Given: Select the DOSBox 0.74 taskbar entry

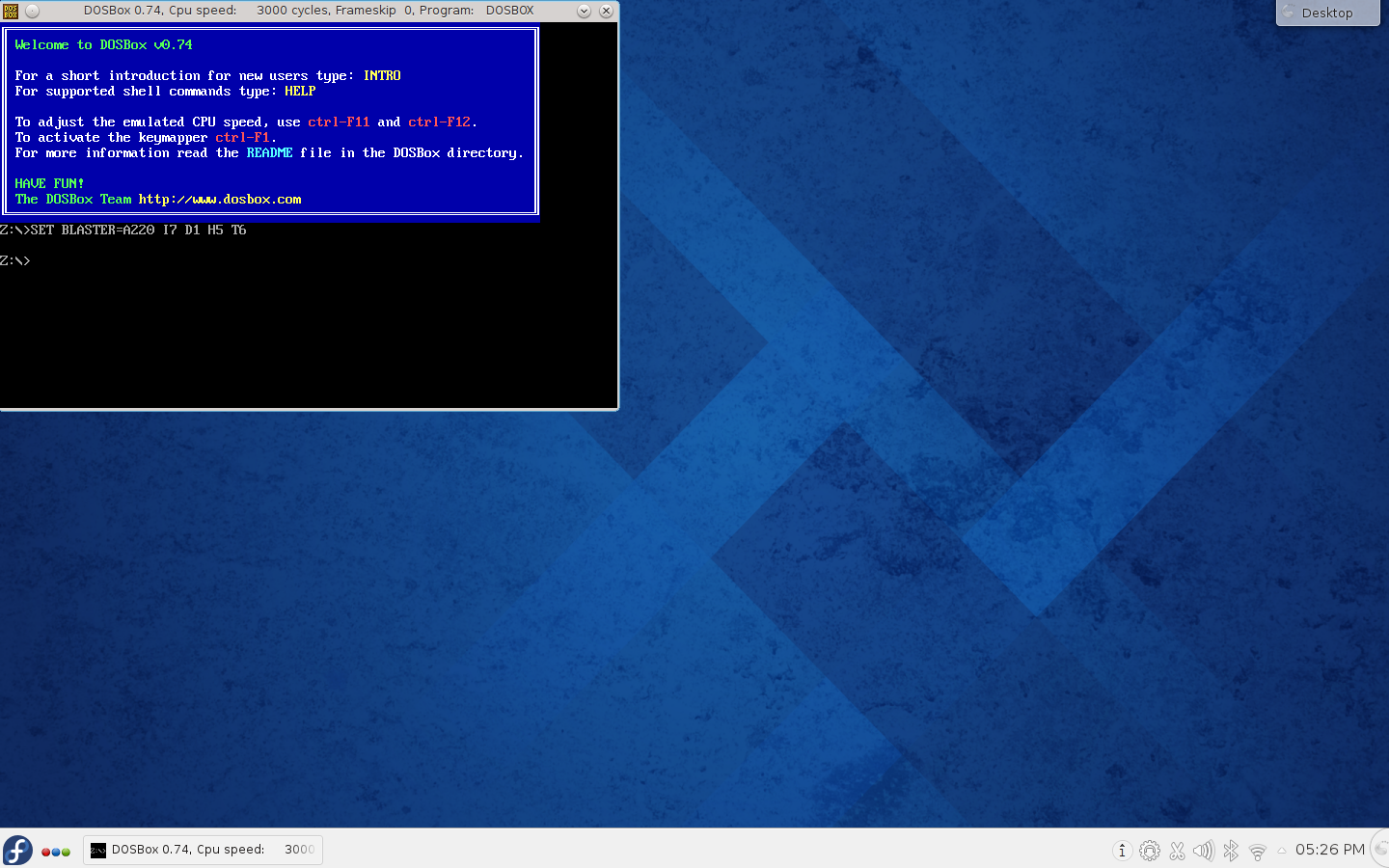Looking at the screenshot, I should click(x=203, y=850).
